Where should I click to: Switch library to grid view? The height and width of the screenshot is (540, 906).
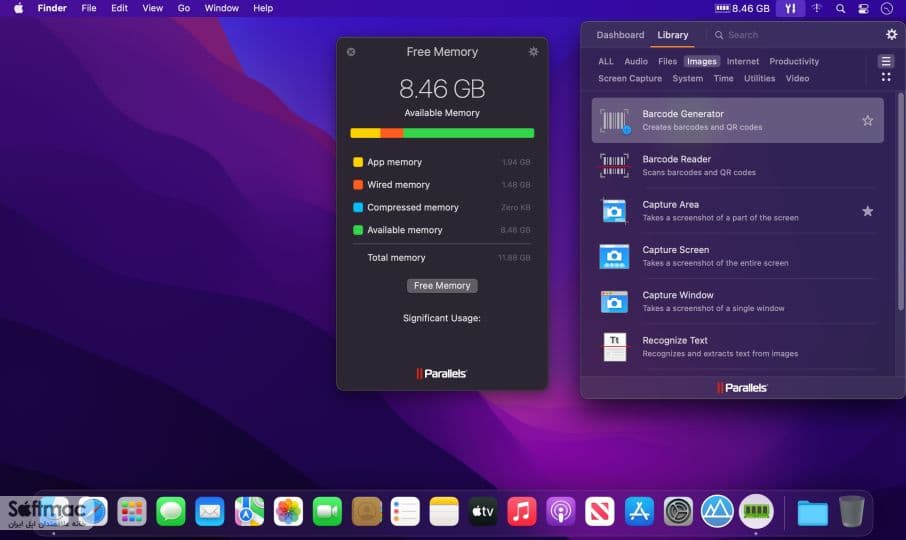point(886,77)
